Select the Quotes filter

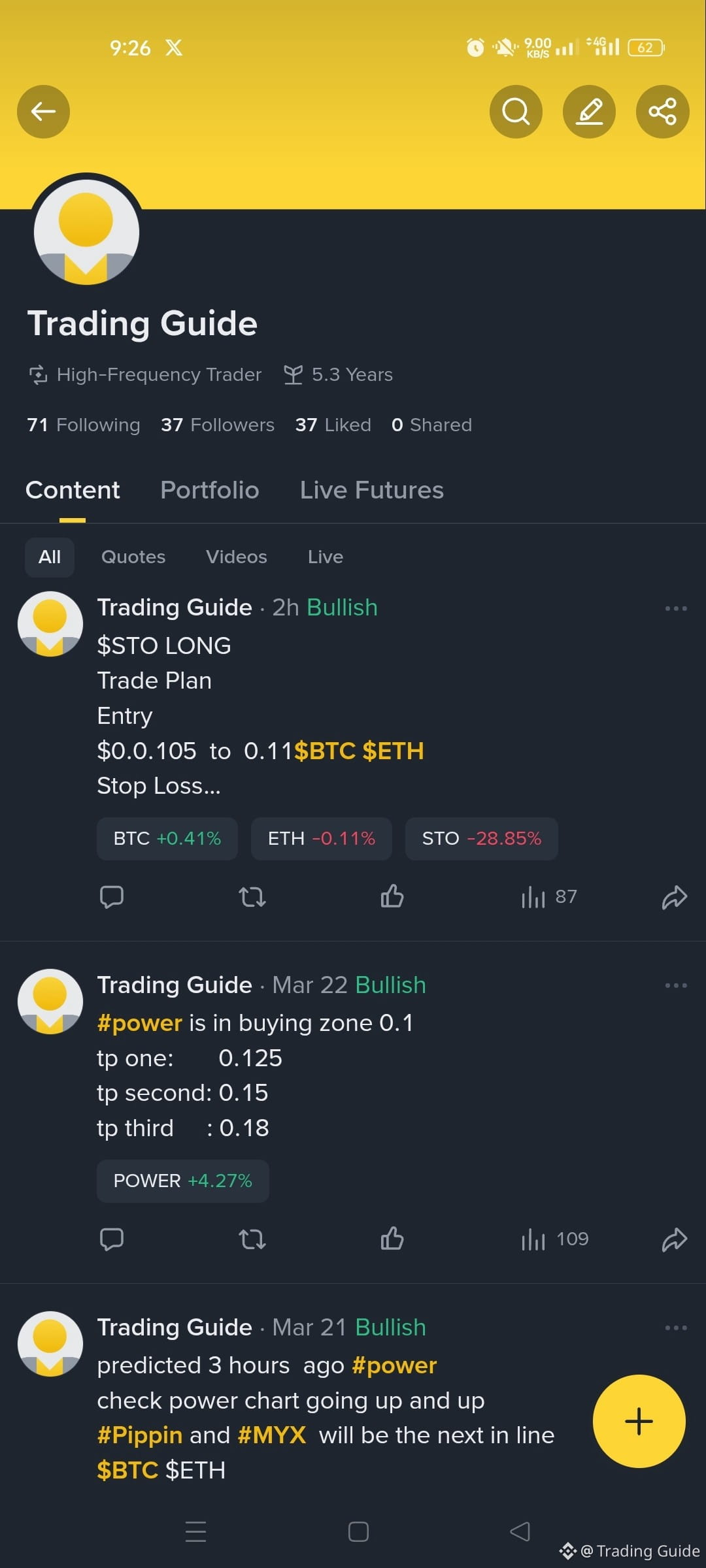[133, 557]
